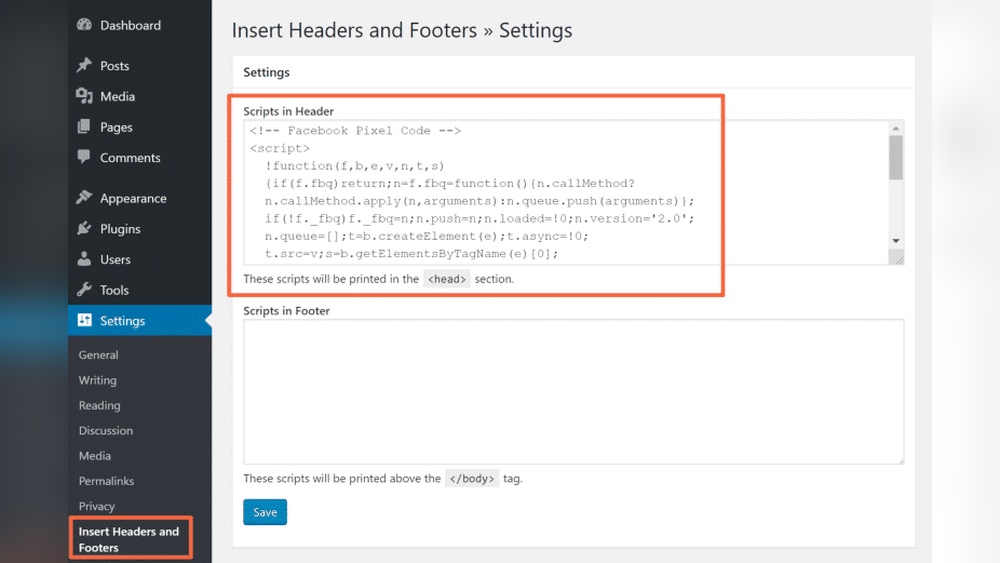The height and width of the screenshot is (563, 1000).
Task: Click header textarea scrollbar up arrow
Action: [x=896, y=128]
